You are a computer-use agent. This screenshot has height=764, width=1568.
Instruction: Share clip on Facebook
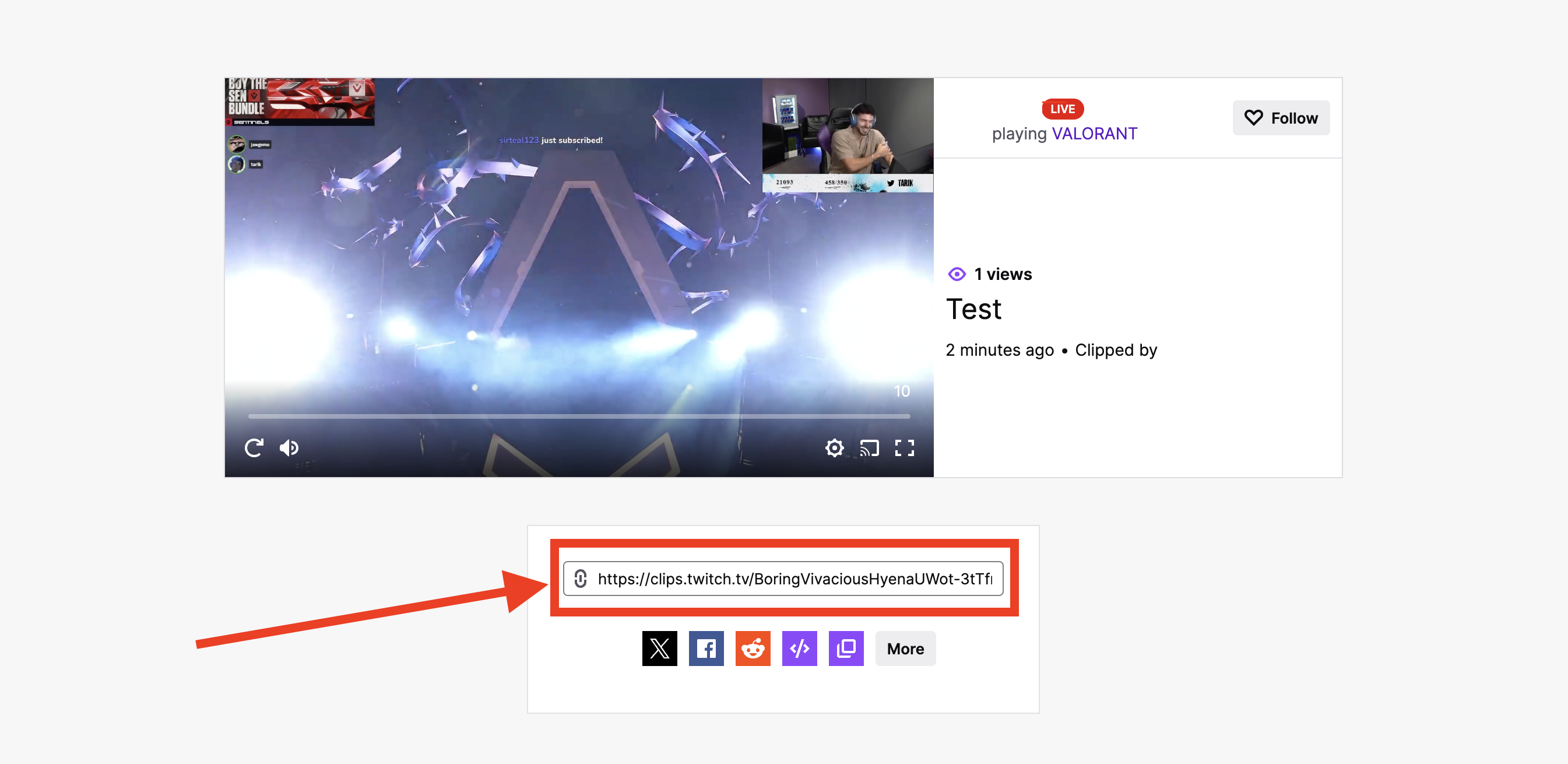pyautogui.click(x=706, y=649)
